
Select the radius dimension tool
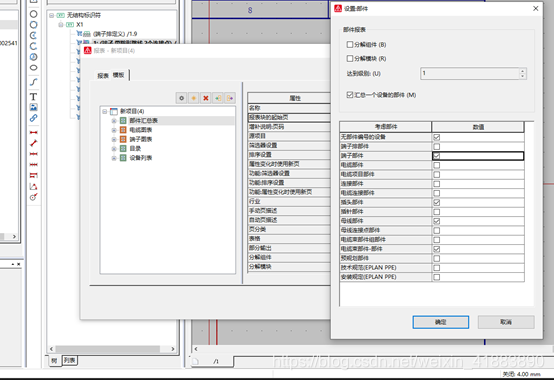pyautogui.click(x=33, y=197)
